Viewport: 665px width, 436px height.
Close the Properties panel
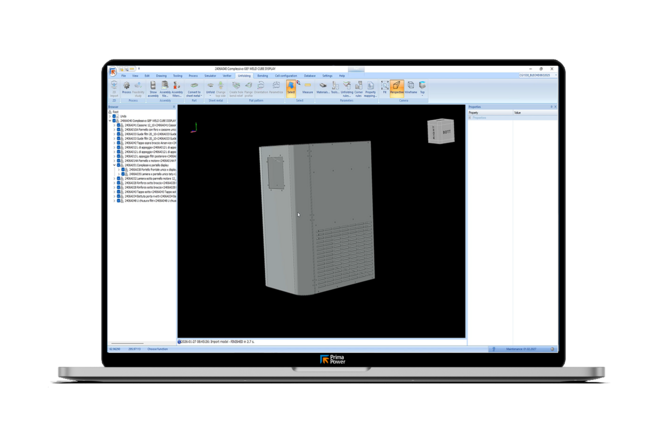(x=555, y=107)
